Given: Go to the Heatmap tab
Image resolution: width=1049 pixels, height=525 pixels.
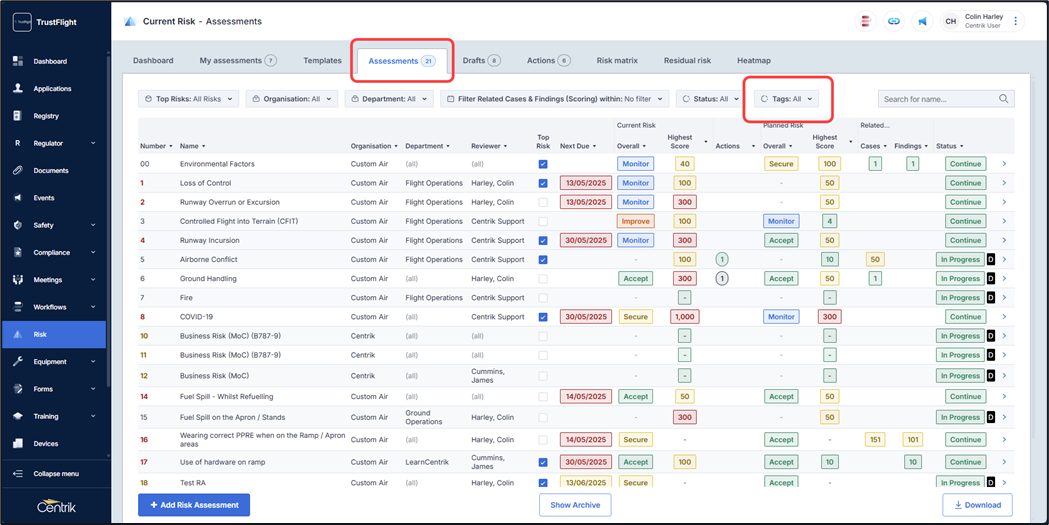Looking at the screenshot, I should click(754, 60).
